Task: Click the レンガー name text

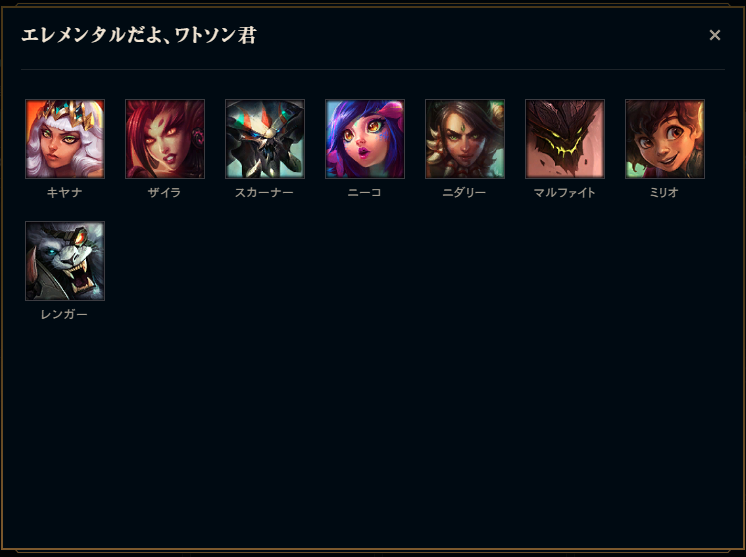Action: pyautogui.click(x=65, y=314)
